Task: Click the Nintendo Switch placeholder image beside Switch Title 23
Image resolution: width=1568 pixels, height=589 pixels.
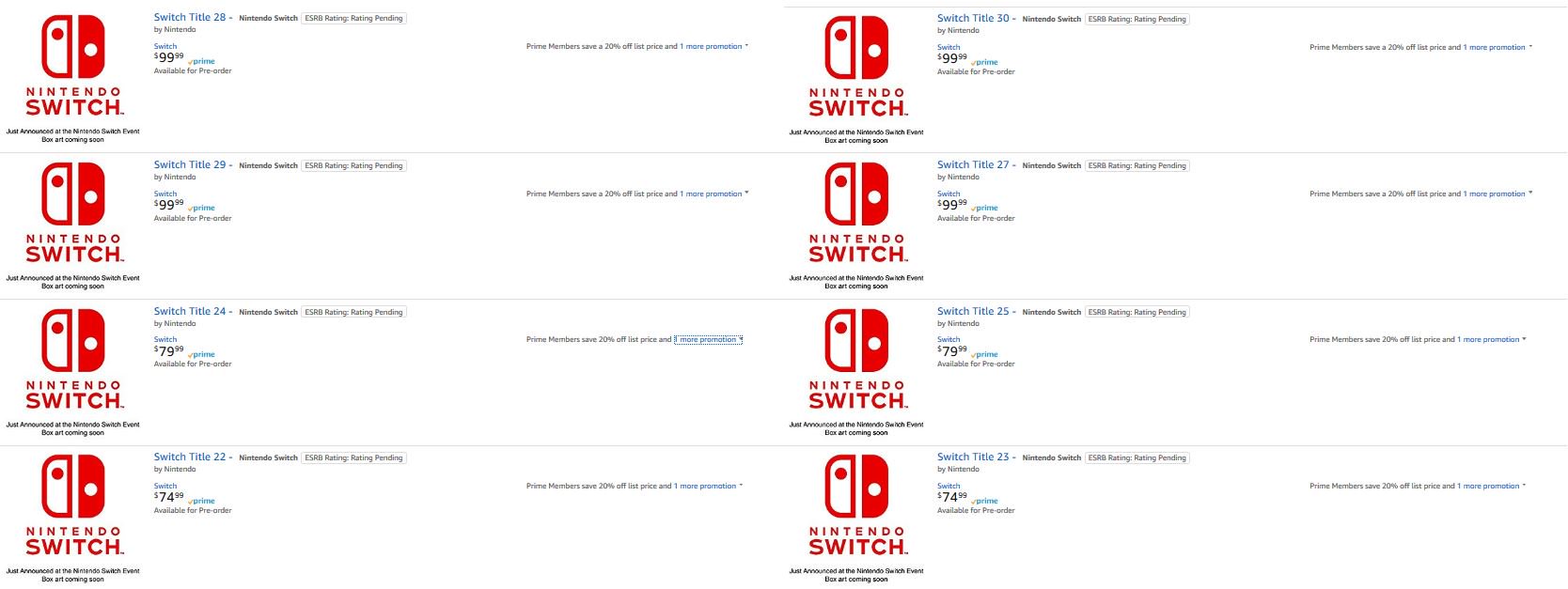Action: tap(857, 507)
